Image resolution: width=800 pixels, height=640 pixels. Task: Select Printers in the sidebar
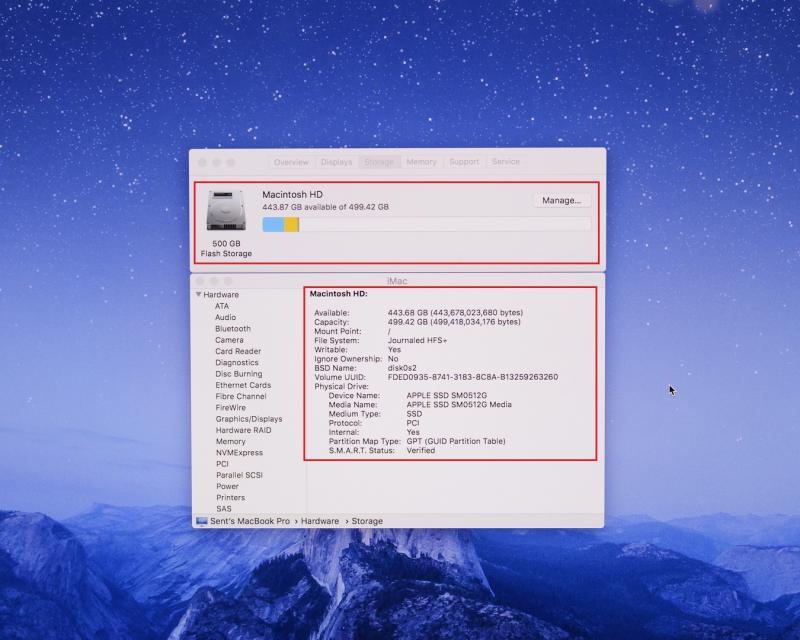point(231,498)
